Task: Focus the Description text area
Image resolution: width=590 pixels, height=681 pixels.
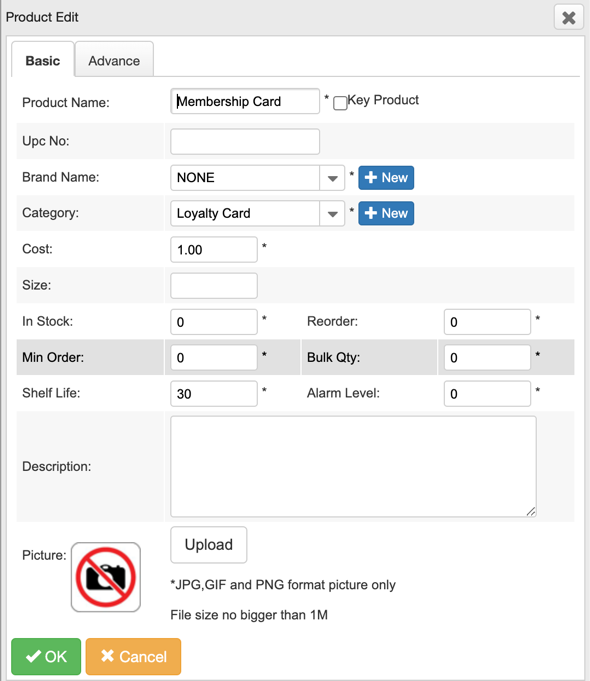Action: click(x=353, y=466)
